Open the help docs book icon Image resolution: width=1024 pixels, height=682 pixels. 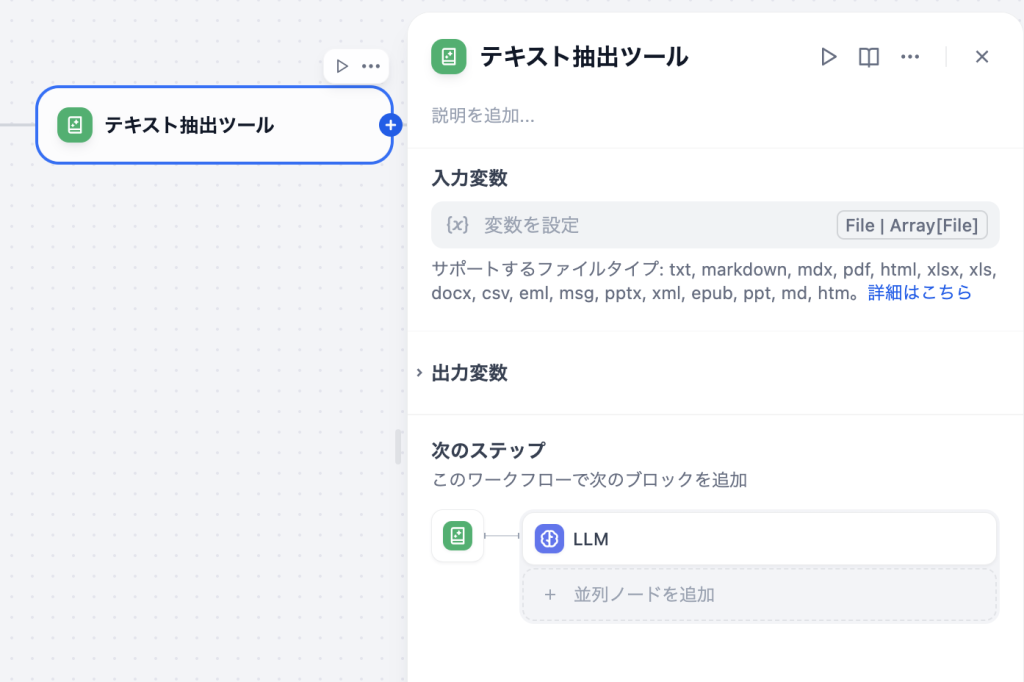869,57
